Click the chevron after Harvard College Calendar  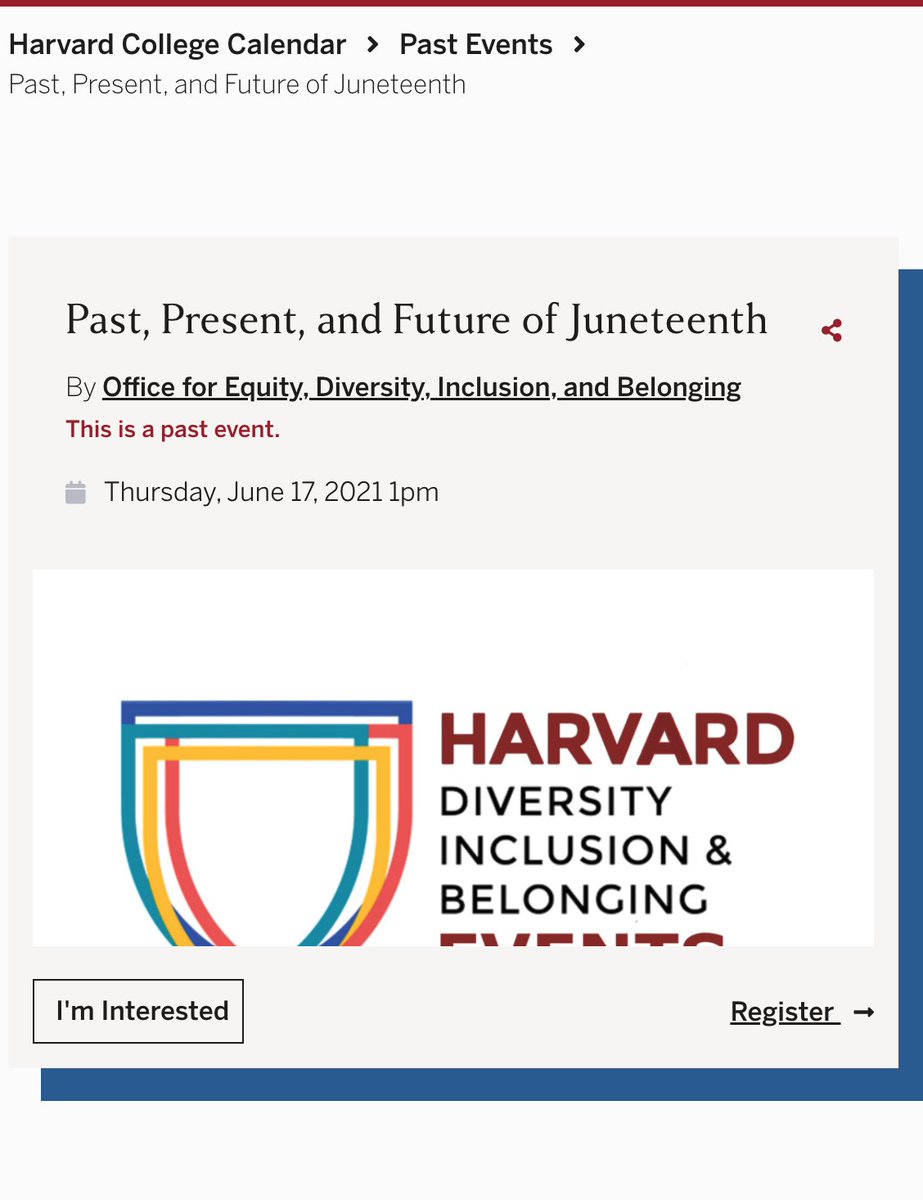373,45
